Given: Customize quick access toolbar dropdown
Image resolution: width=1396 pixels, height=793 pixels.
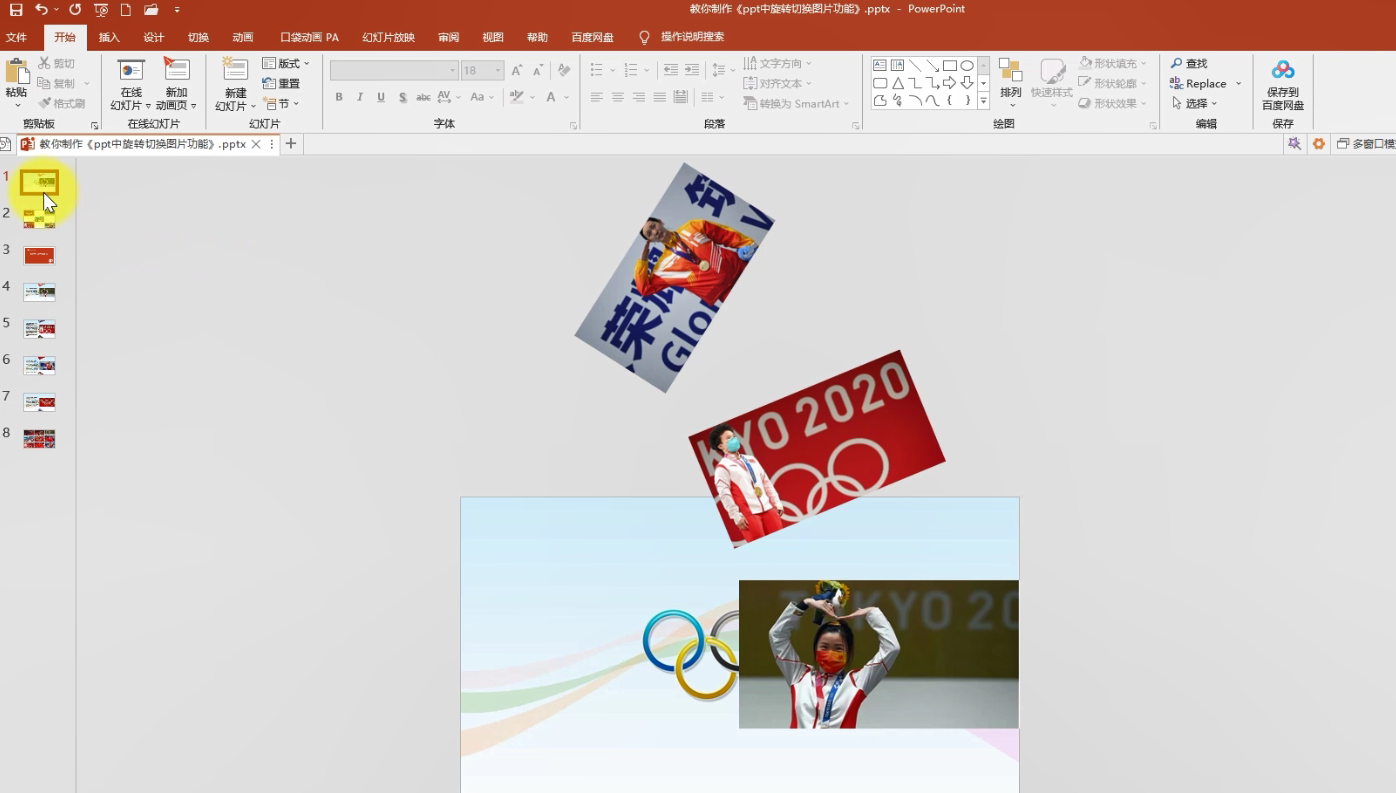Looking at the screenshot, I should coord(177,10).
